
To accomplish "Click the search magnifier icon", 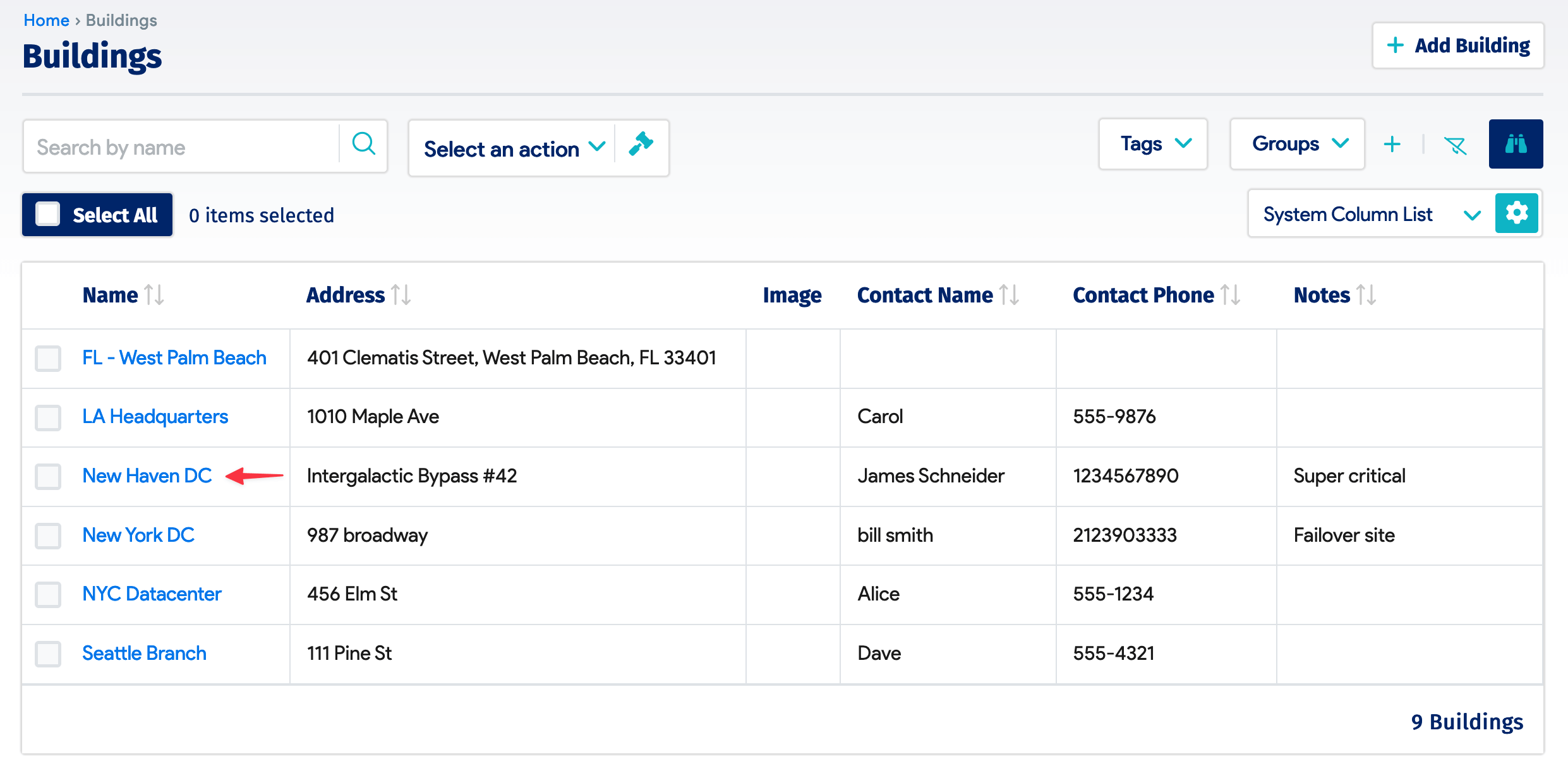I will tap(364, 145).
